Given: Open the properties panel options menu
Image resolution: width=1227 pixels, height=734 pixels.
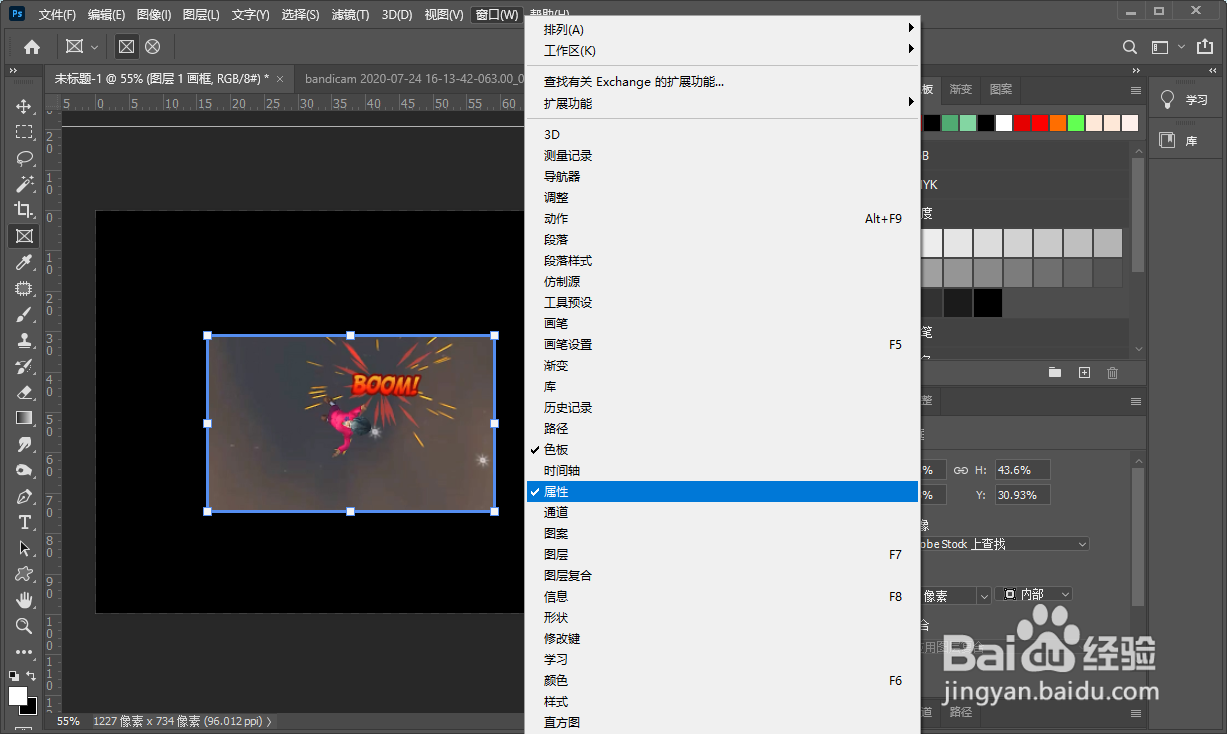Looking at the screenshot, I should coord(1136,401).
